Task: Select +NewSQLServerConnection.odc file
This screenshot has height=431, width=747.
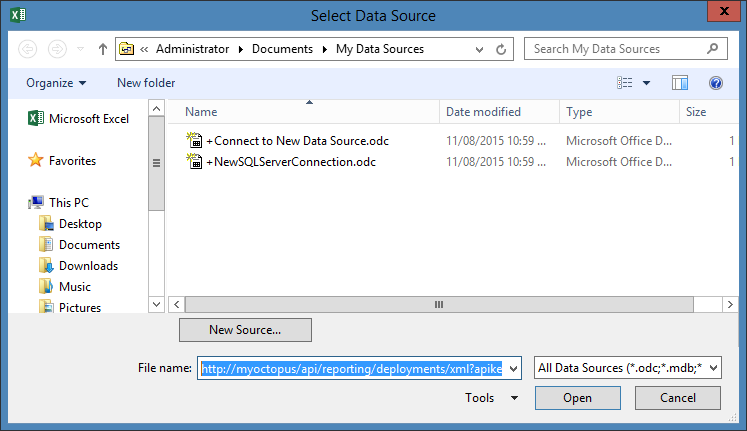Action: click(290, 161)
